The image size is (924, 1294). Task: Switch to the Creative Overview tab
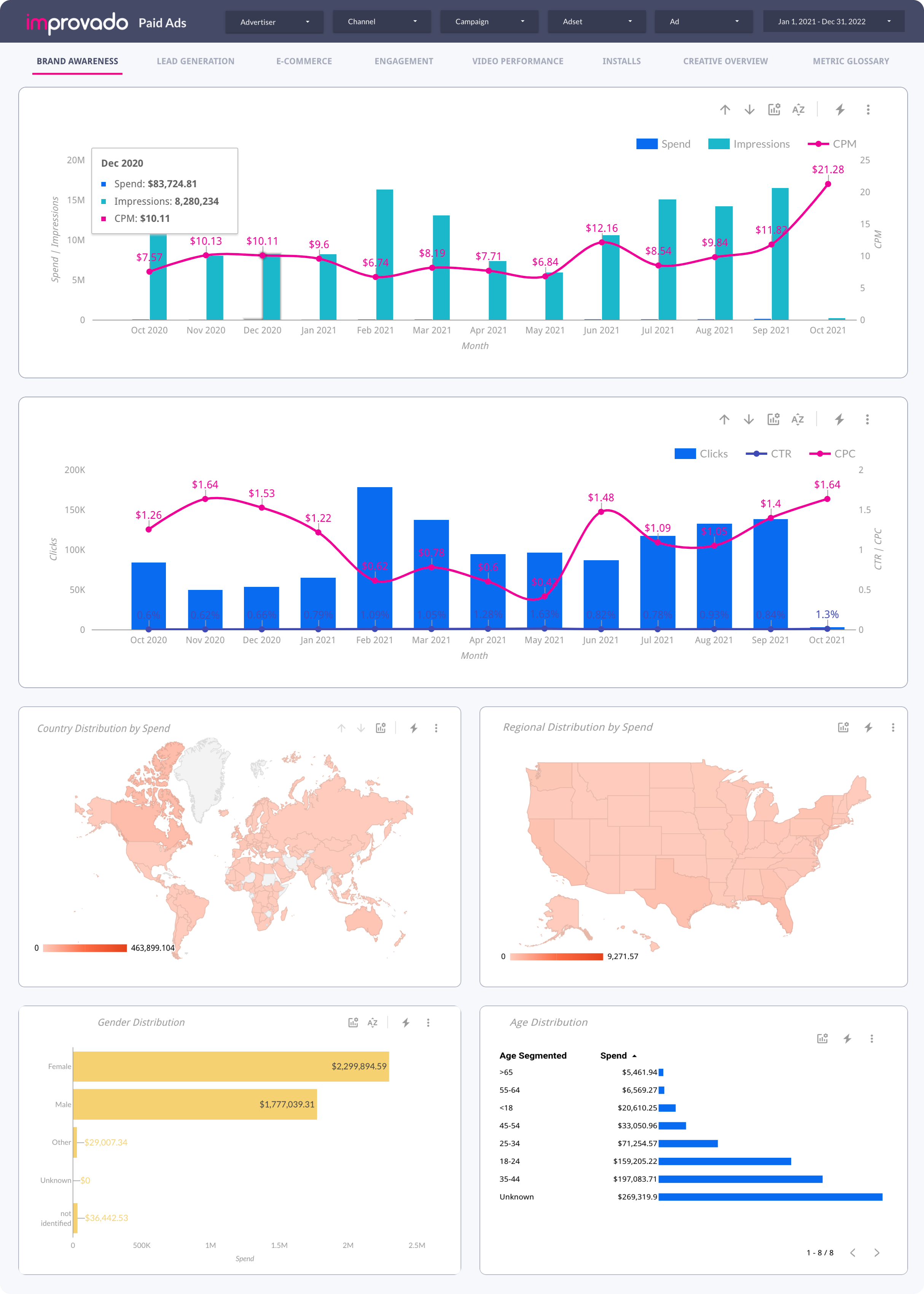click(x=726, y=61)
